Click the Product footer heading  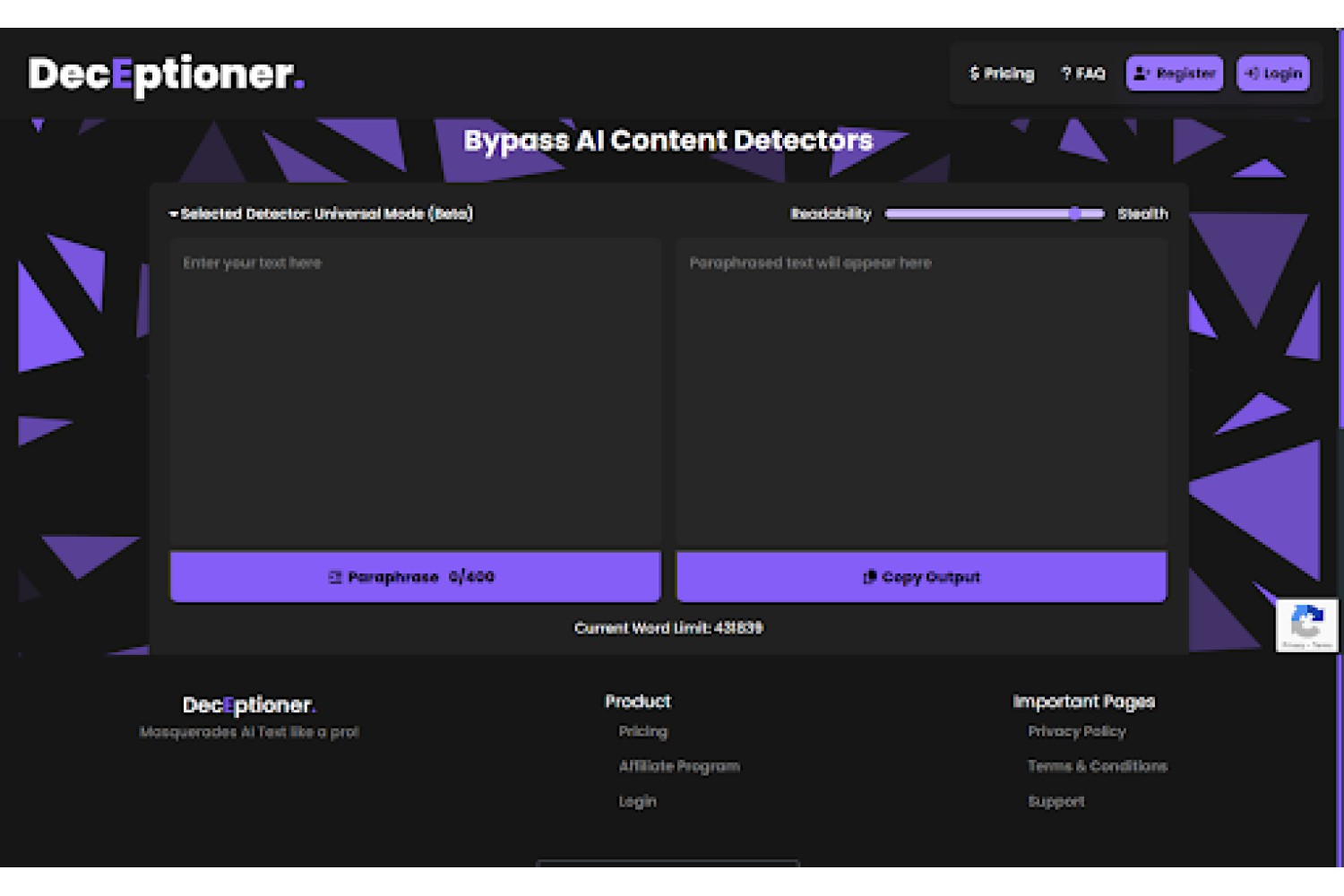(638, 701)
